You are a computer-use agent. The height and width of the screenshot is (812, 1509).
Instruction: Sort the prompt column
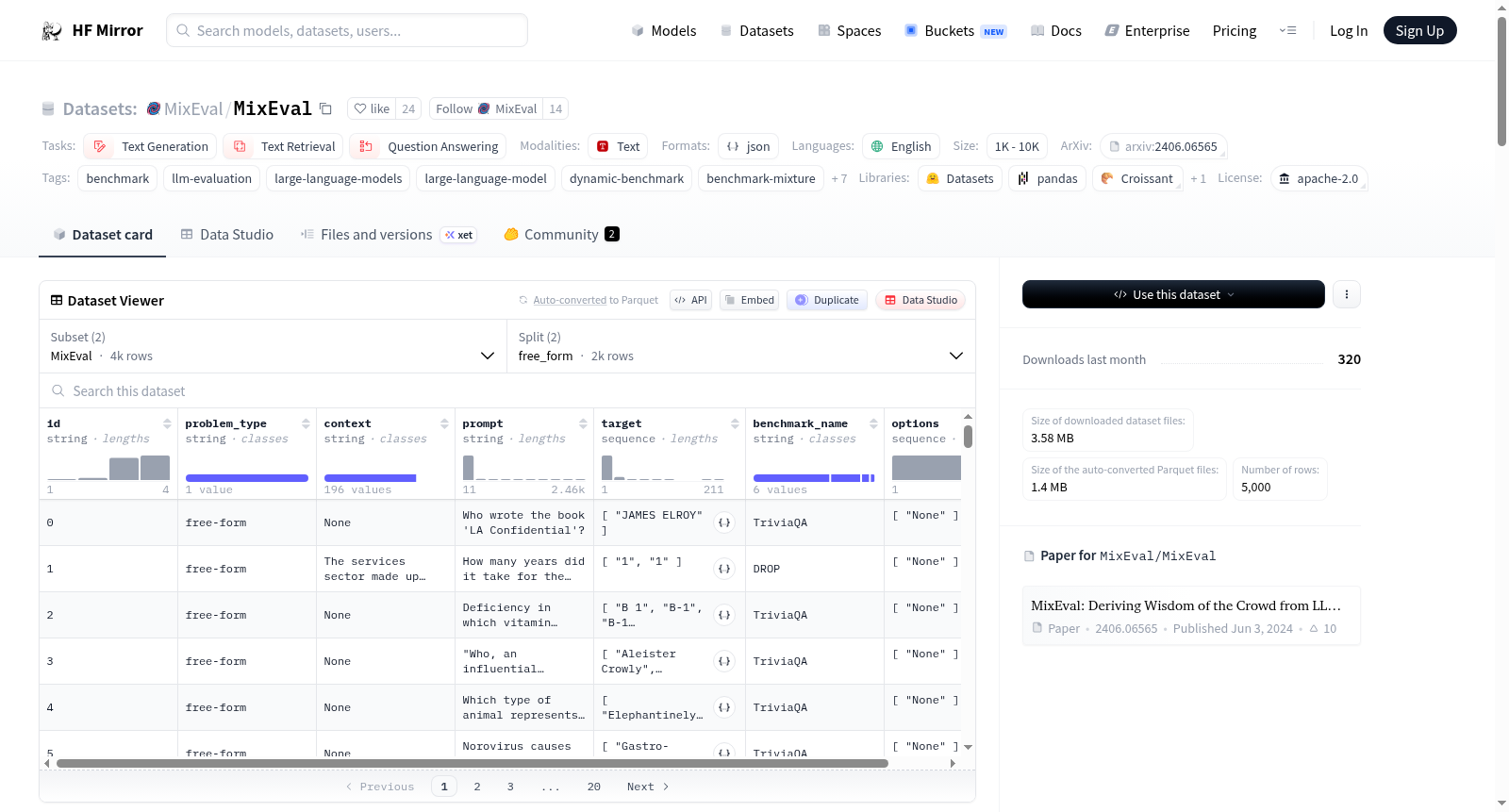pos(583,423)
